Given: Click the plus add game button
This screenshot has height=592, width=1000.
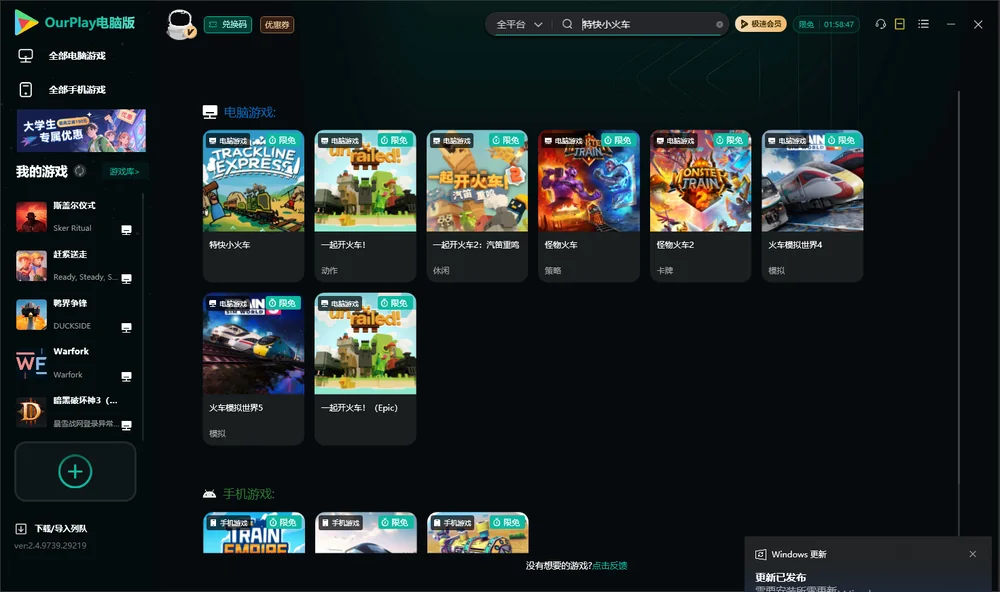Looking at the screenshot, I should click(75, 471).
